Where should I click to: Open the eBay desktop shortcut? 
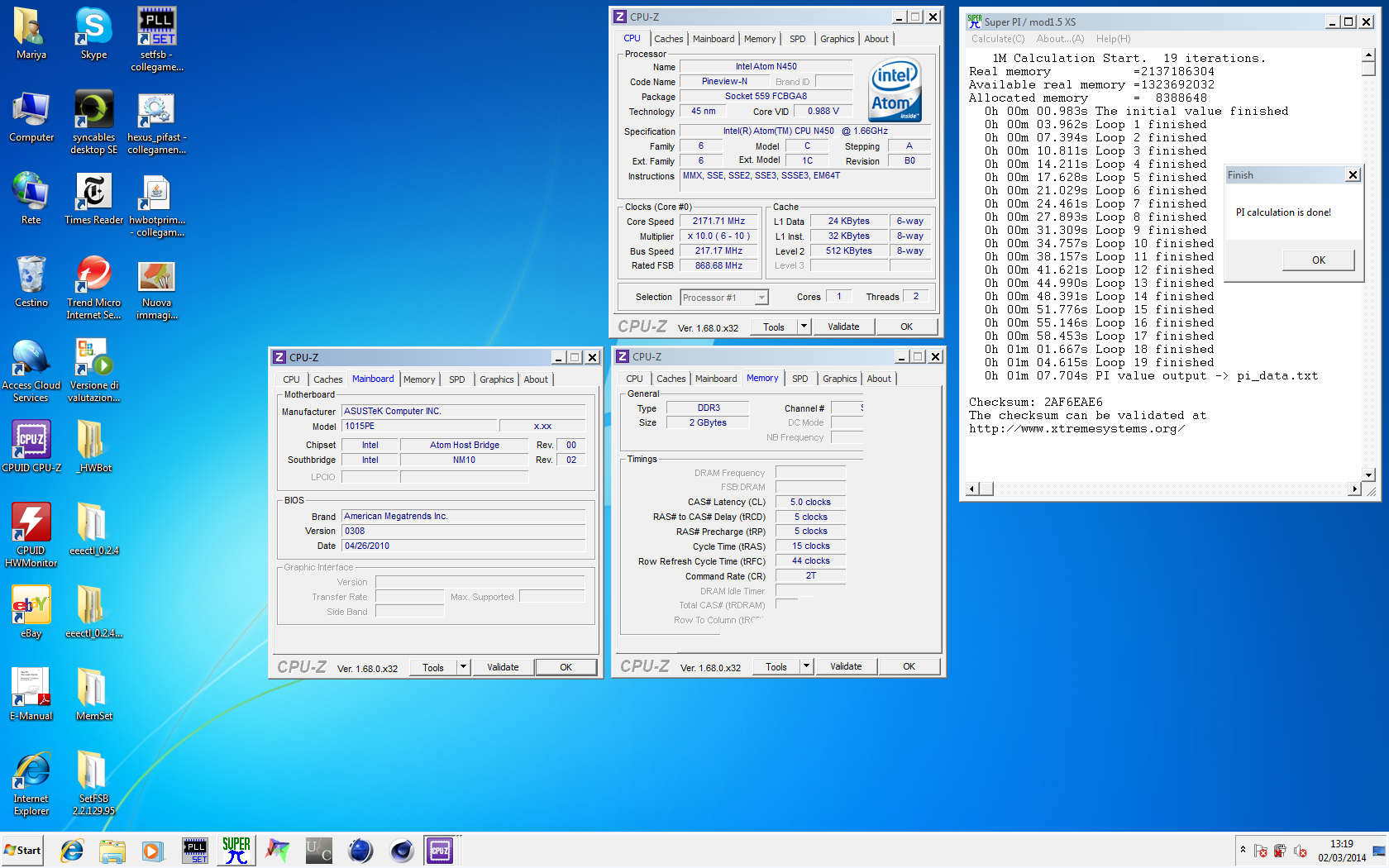coord(31,612)
